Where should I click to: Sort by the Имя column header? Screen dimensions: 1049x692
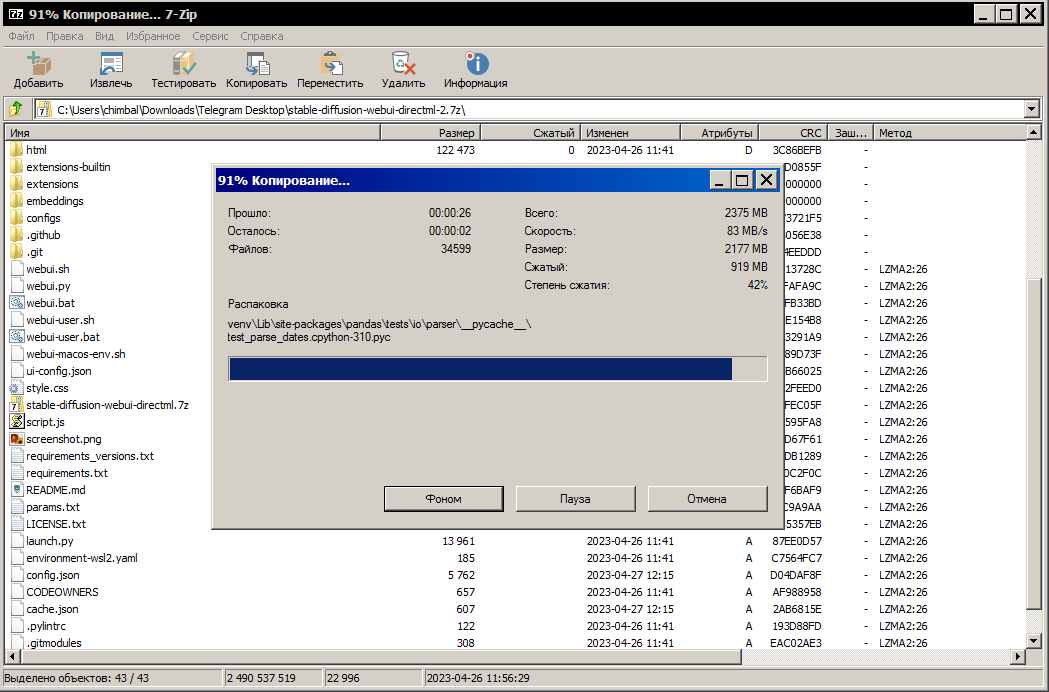click(193, 133)
